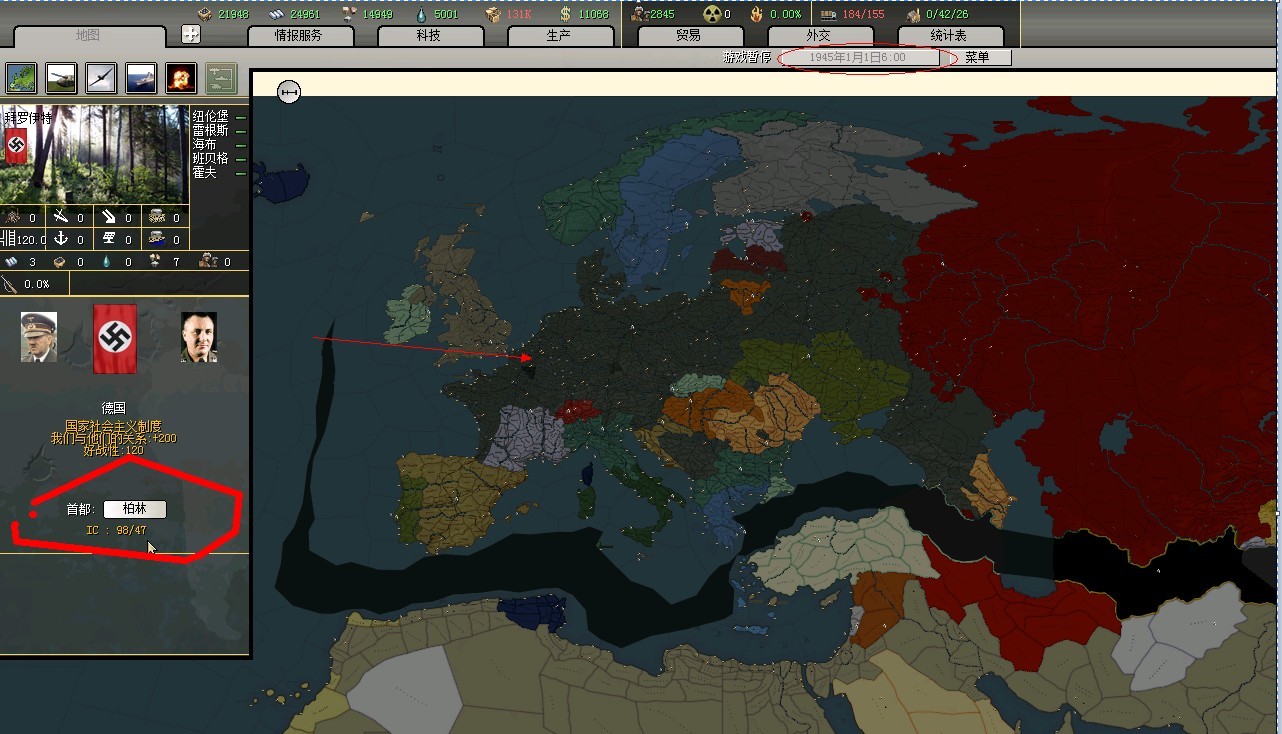Viewport: 1282px width, 734px height.
Task: Click the anchor naval base icon
Action: 60,240
